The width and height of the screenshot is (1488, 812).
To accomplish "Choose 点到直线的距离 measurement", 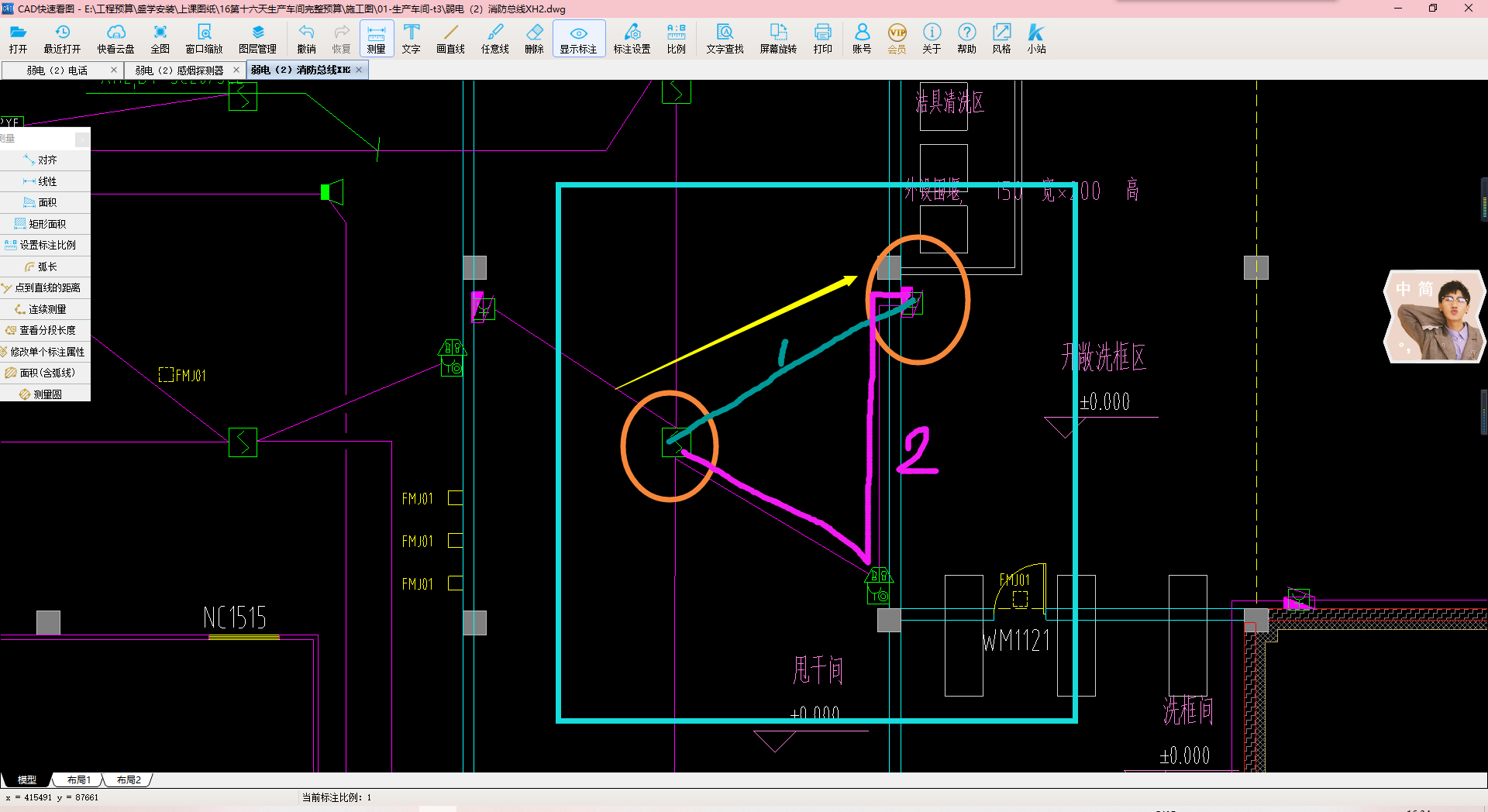I will coord(45,287).
